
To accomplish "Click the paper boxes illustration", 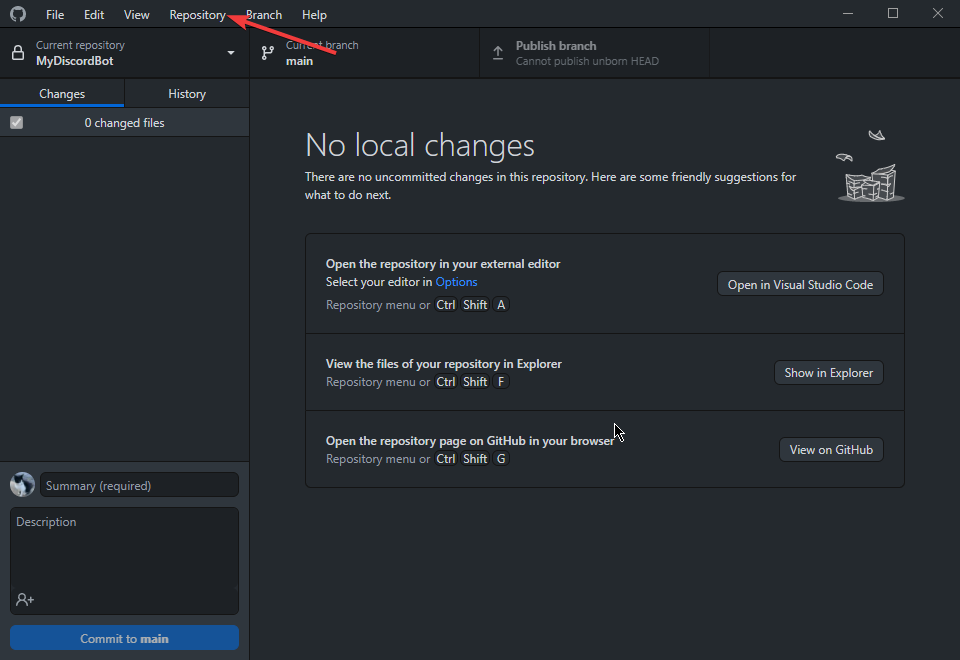I will pyautogui.click(x=870, y=168).
